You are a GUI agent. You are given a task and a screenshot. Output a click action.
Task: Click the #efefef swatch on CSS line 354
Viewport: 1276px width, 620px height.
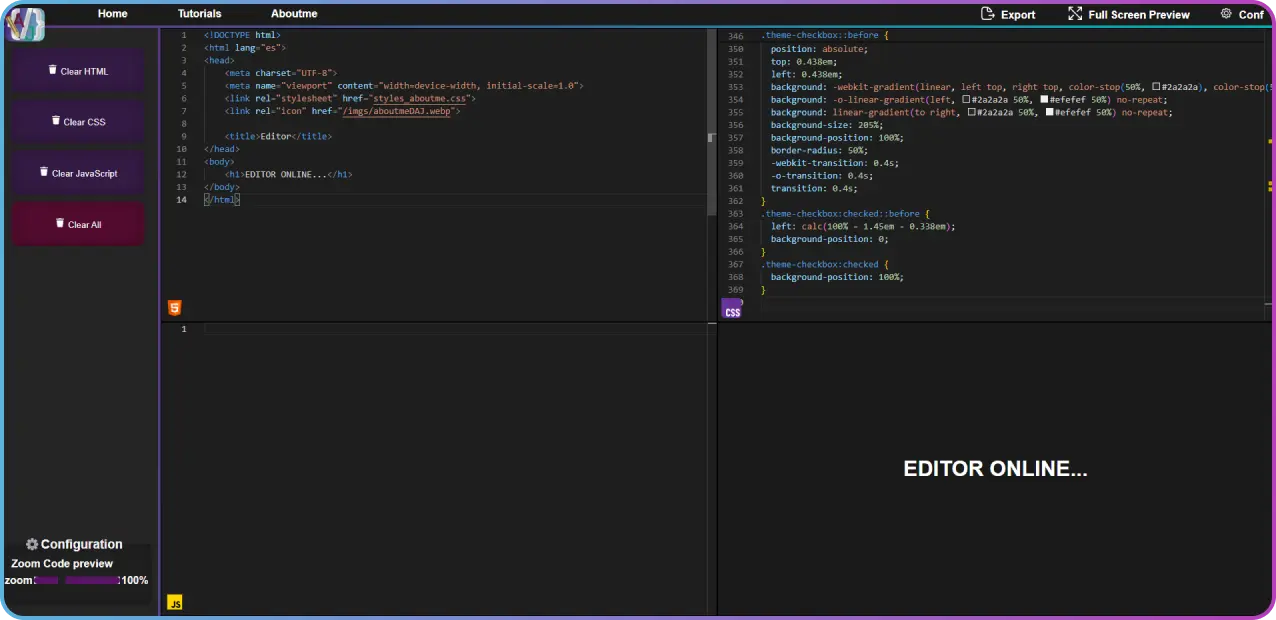click(x=1045, y=100)
